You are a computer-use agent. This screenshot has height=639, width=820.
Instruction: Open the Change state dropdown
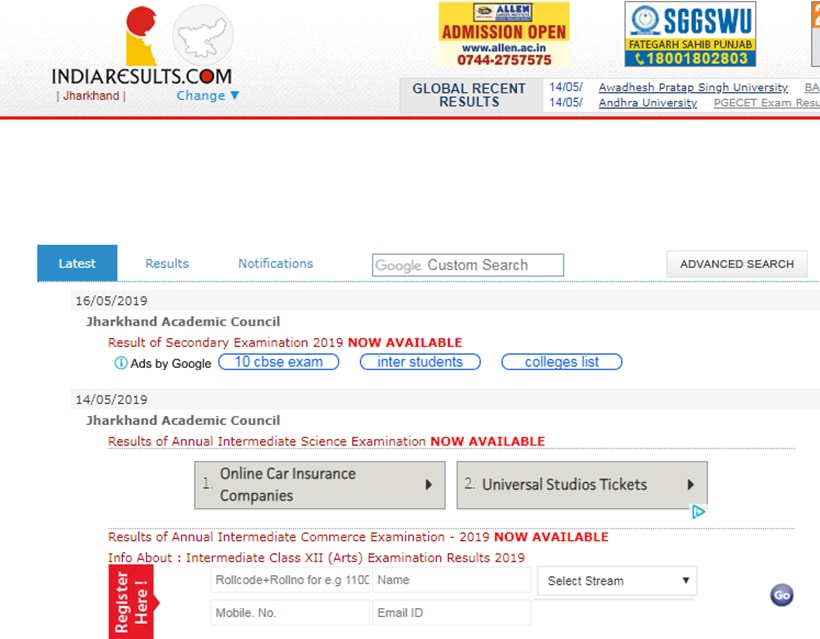point(208,96)
